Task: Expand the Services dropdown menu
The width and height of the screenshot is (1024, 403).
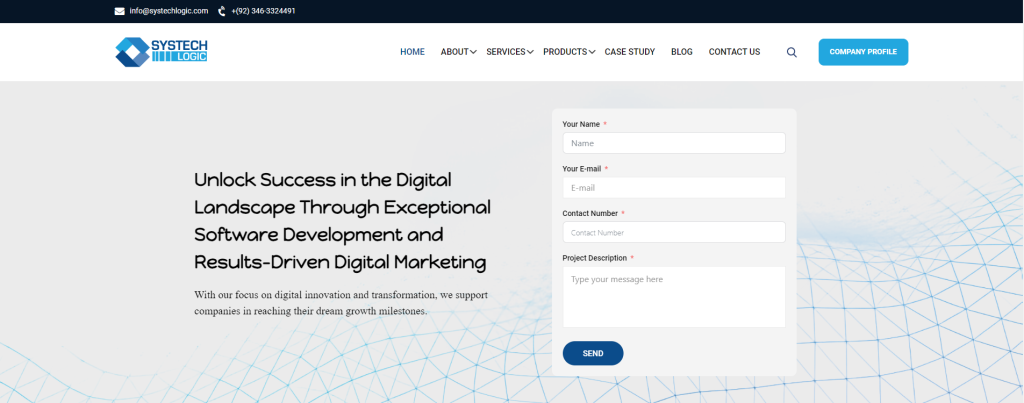Action: (x=509, y=52)
